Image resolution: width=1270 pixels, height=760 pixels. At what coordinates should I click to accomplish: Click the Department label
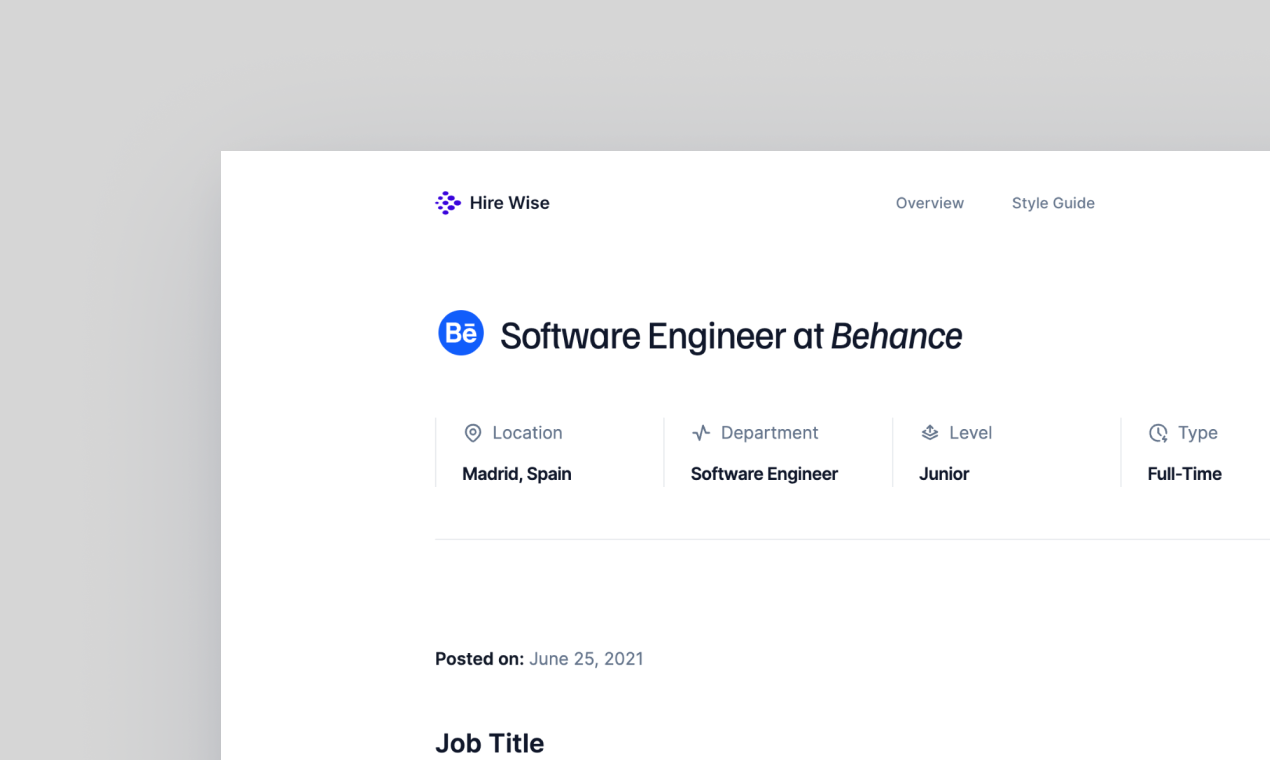(x=770, y=433)
